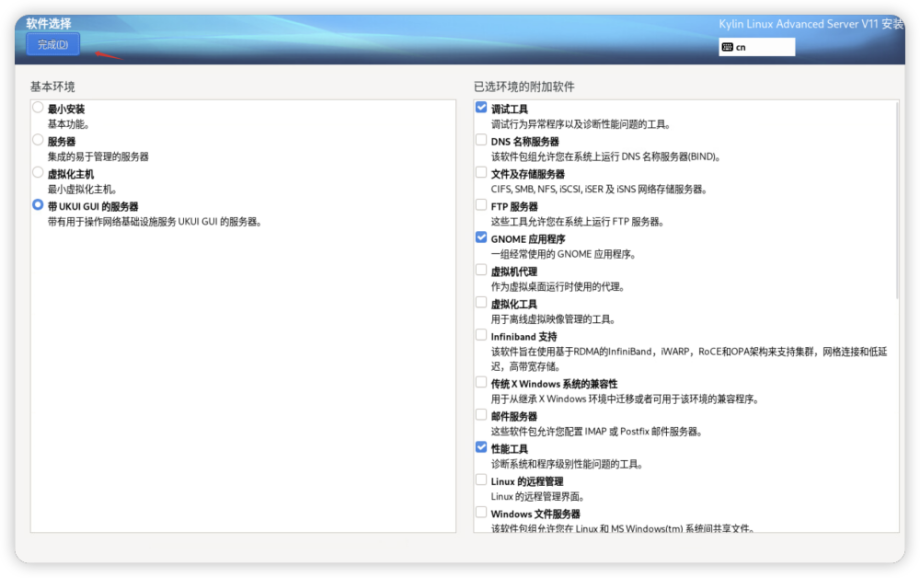Click description mentioning DNS 名称服务器(BIND)

coord(606,157)
